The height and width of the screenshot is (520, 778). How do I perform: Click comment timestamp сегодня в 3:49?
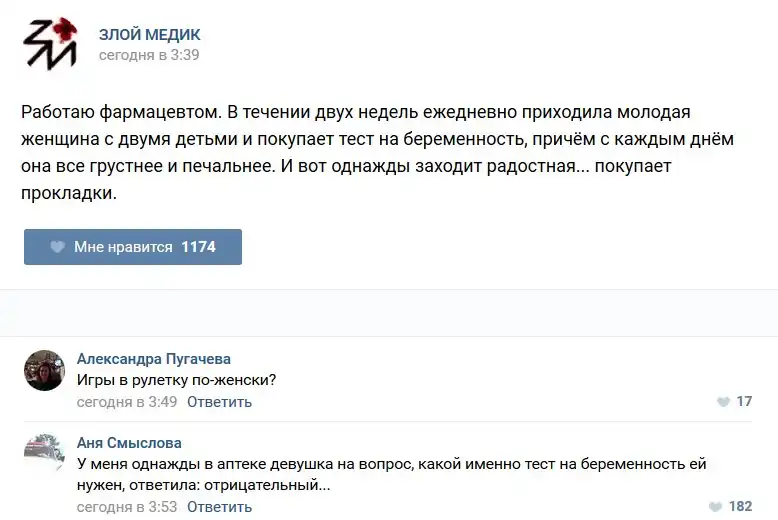click(x=127, y=402)
